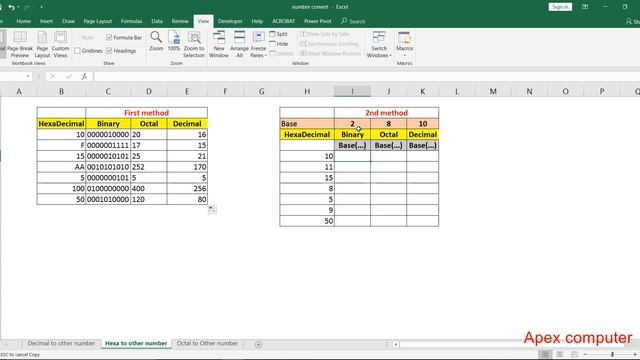Open Customize Quick Access Toolbar dropdown
640x360 pixels.
pos(41,7)
